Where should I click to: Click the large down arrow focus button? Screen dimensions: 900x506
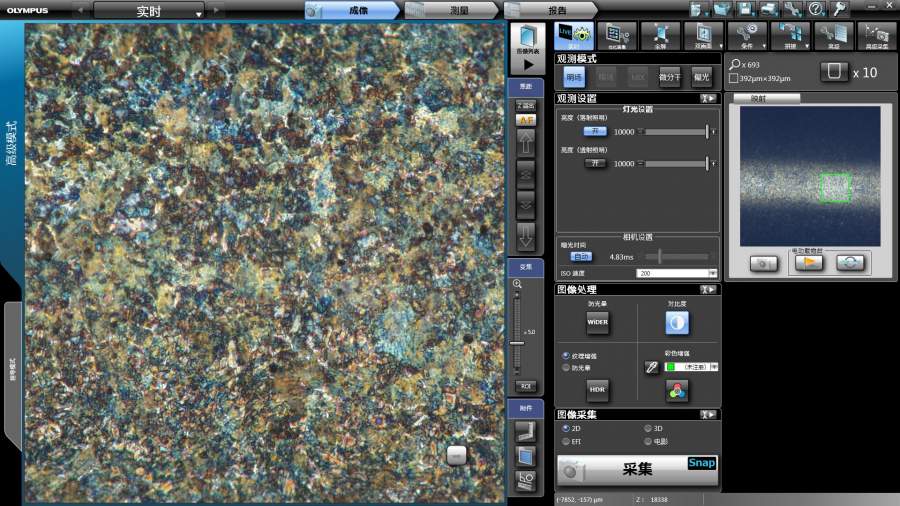pyautogui.click(x=526, y=236)
